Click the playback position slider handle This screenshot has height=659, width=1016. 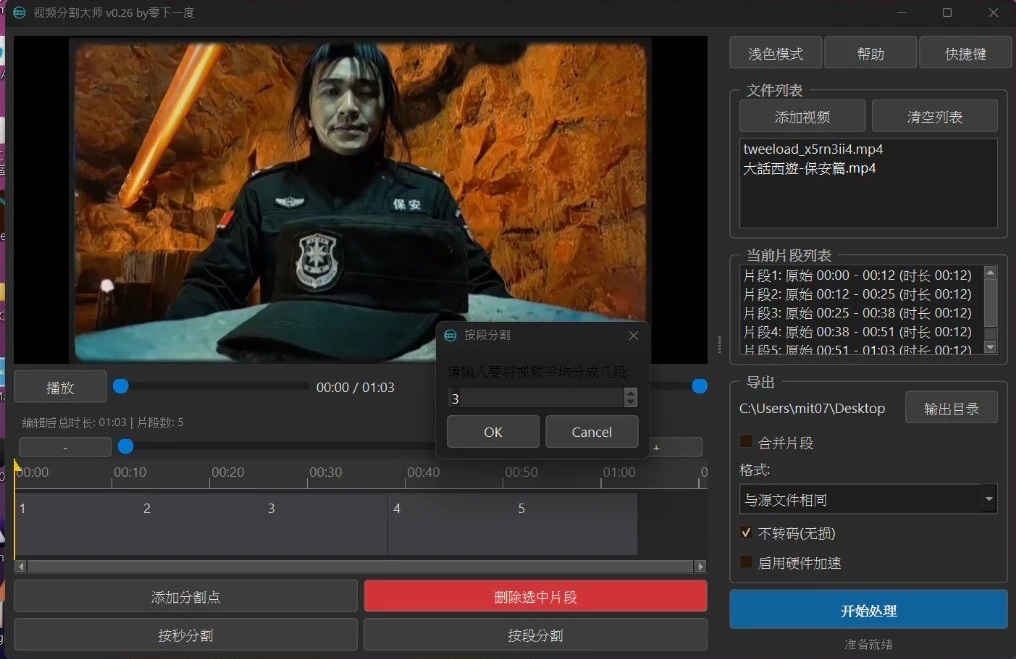120,386
